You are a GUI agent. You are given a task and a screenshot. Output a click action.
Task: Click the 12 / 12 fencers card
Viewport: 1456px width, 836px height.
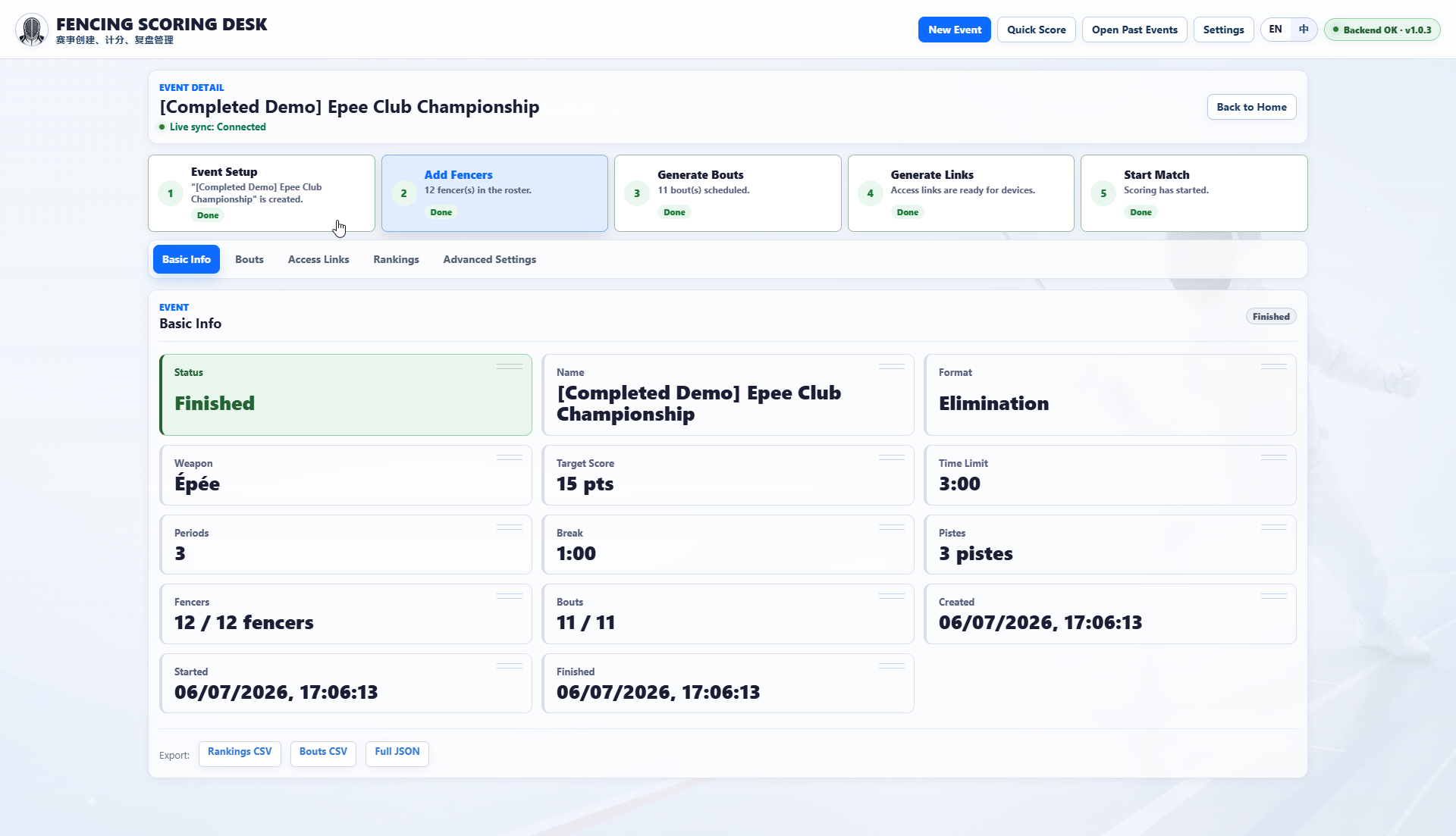point(346,614)
